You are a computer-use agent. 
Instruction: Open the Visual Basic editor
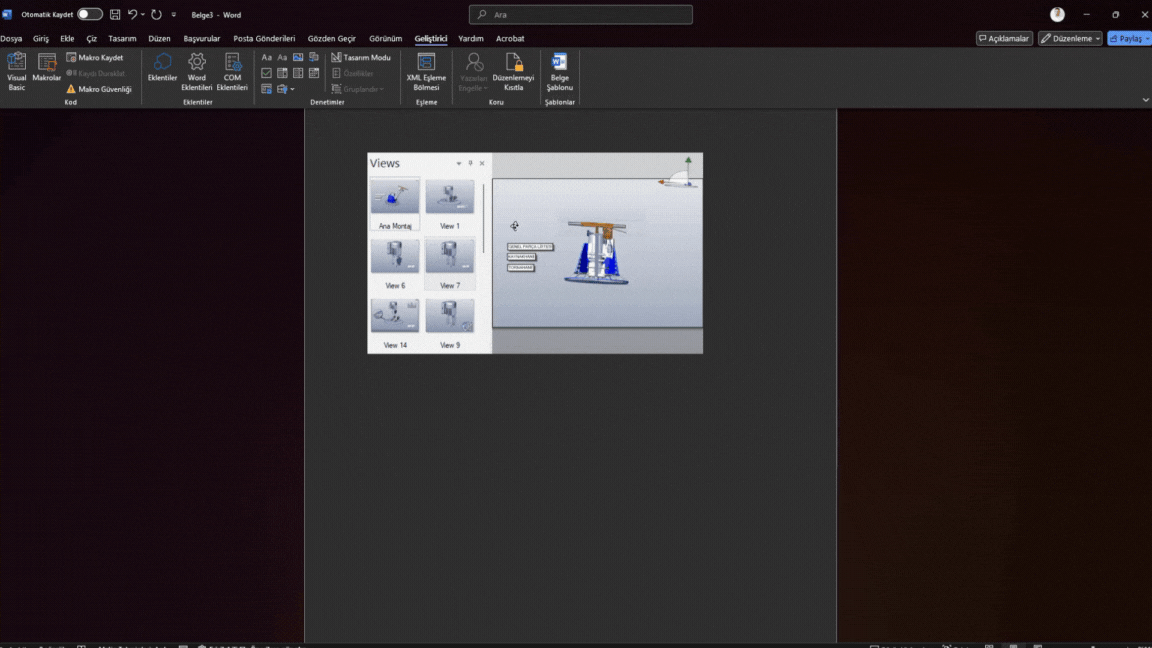(x=17, y=71)
